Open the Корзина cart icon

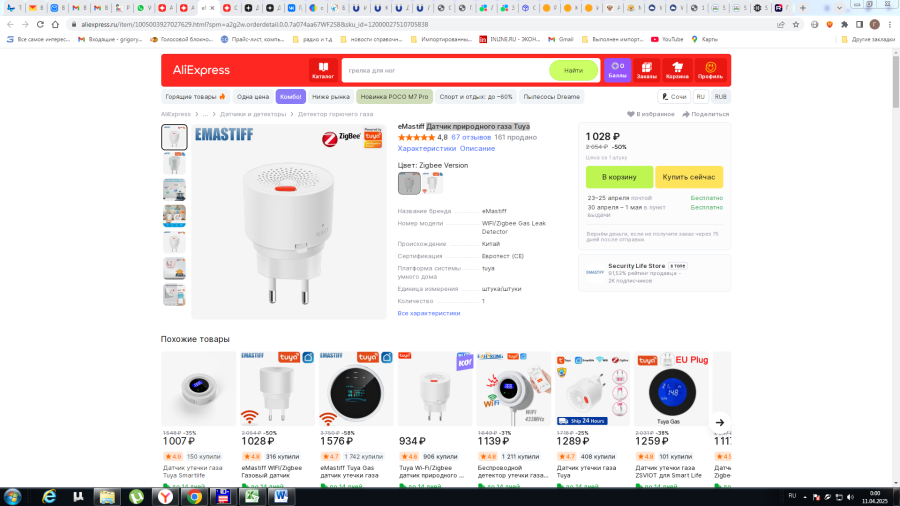pos(677,70)
